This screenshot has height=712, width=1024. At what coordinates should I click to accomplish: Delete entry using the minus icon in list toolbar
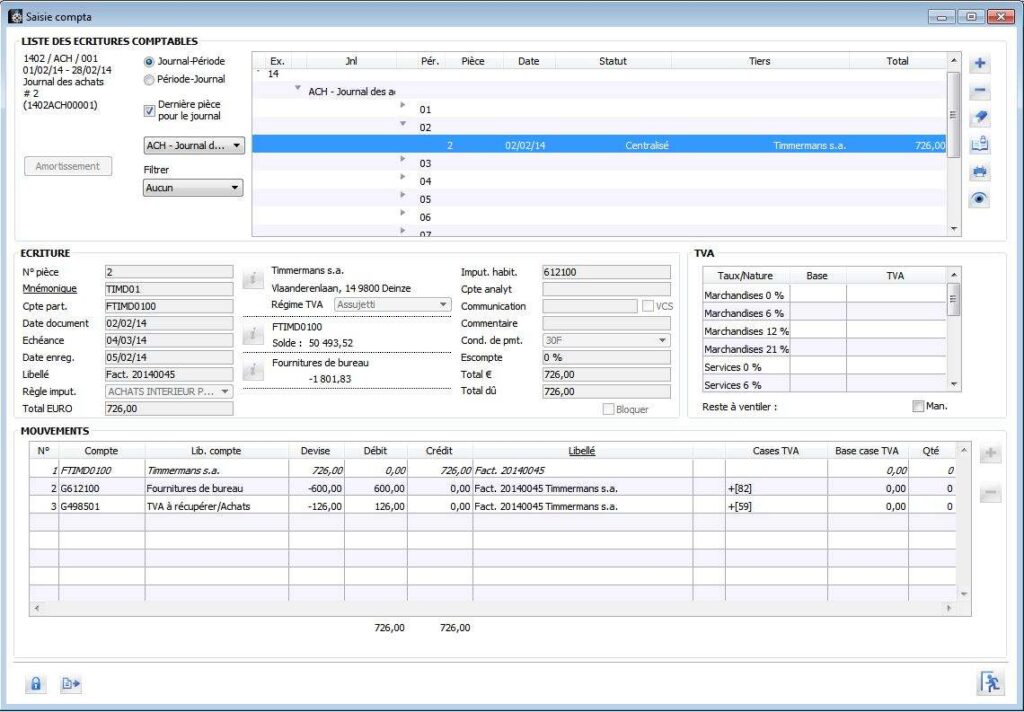pyautogui.click(x=979, y=91)
